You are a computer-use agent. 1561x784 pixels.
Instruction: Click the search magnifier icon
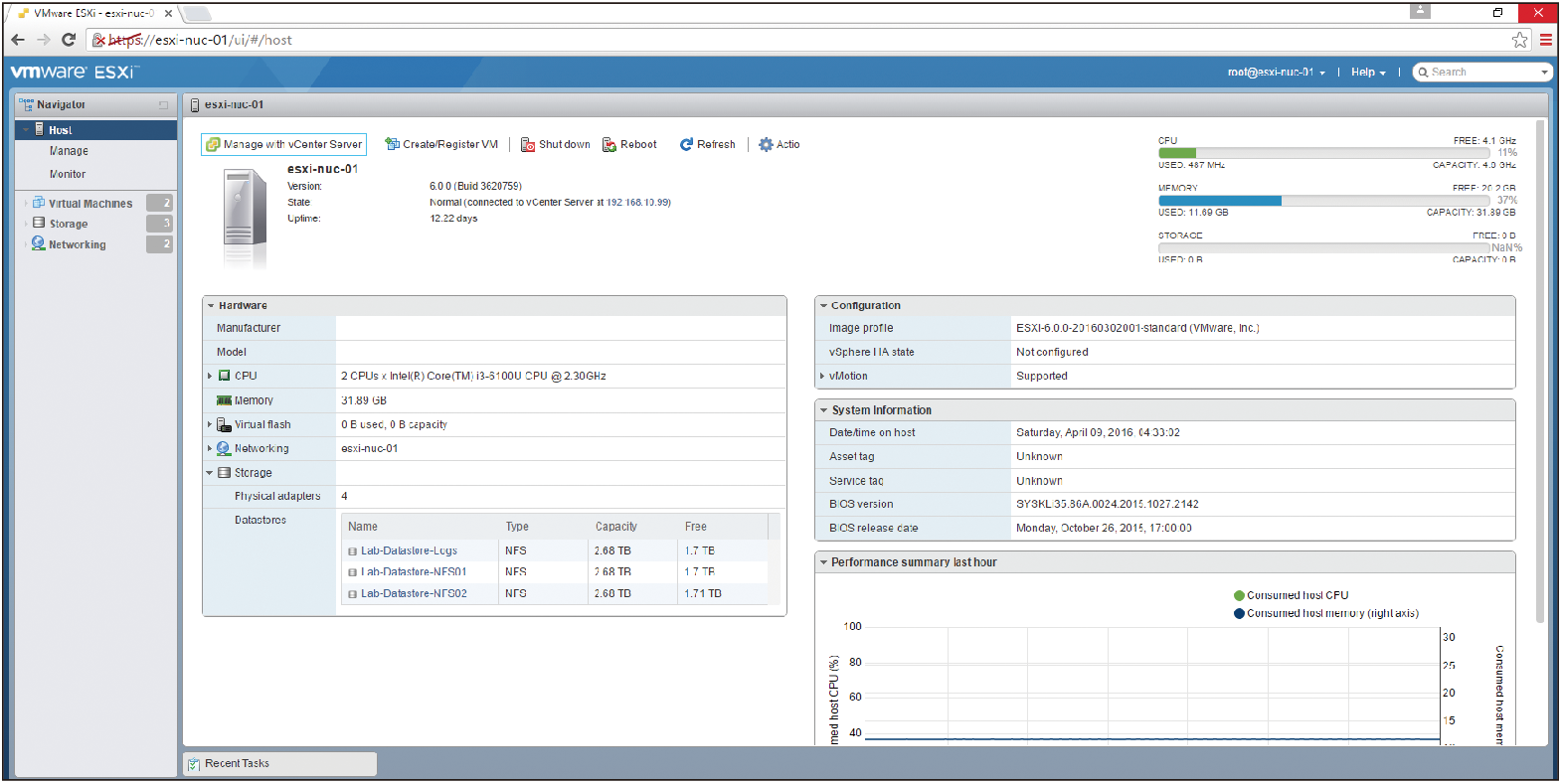click(1423, 72)
